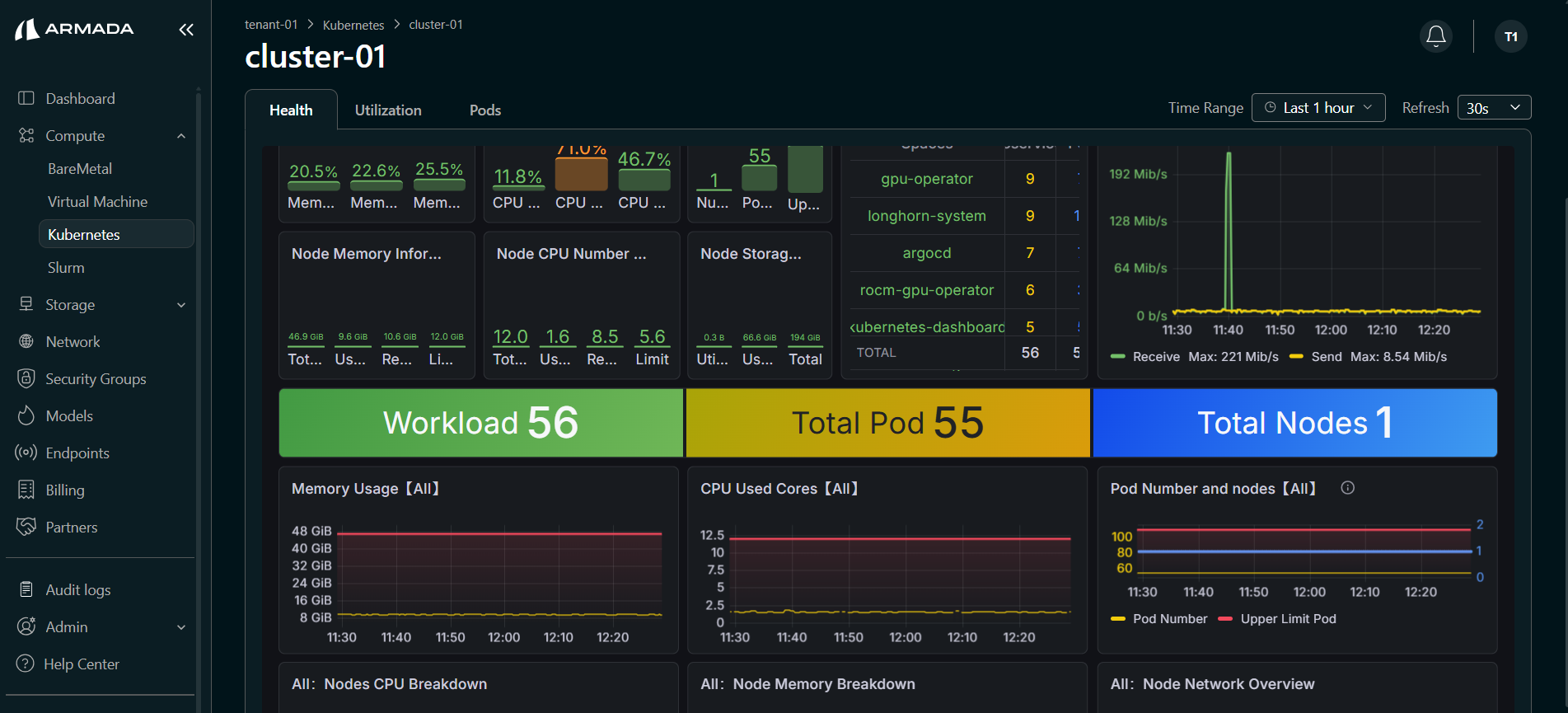Click the Memory Usage [All] panel title
Image resolution: width=1568 pixels, height=713 pixels.
tap(367, 489)
